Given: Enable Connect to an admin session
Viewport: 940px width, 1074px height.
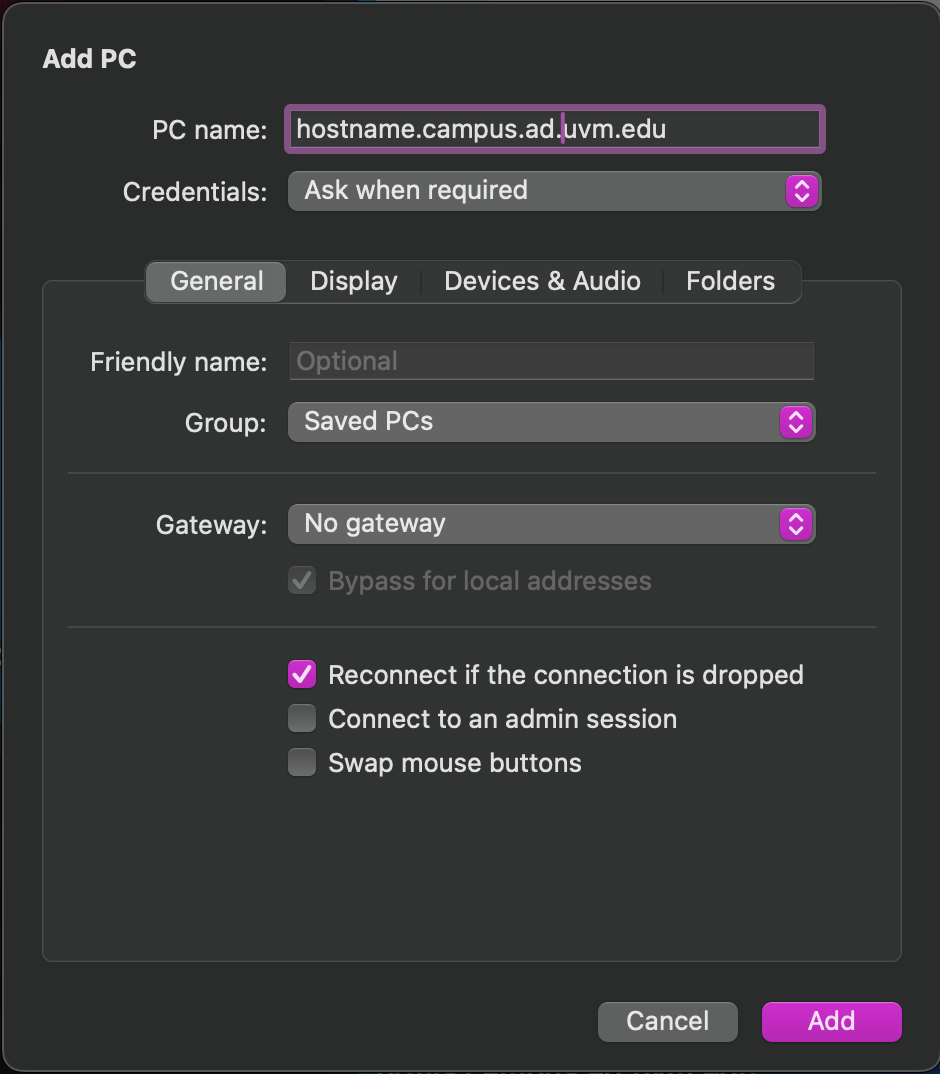Looking at the screenshot, I should pyautogui.click(x=302, y=719).
